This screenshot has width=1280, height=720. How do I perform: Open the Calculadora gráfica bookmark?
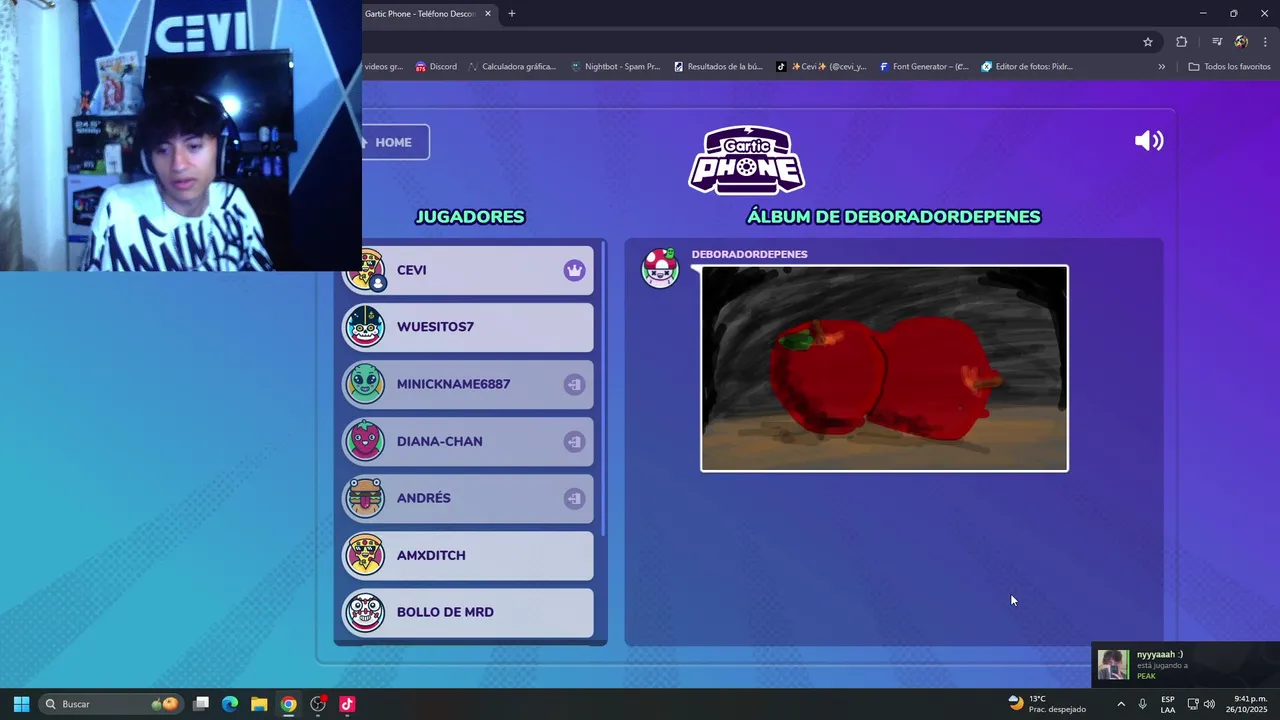coord(511,67)
